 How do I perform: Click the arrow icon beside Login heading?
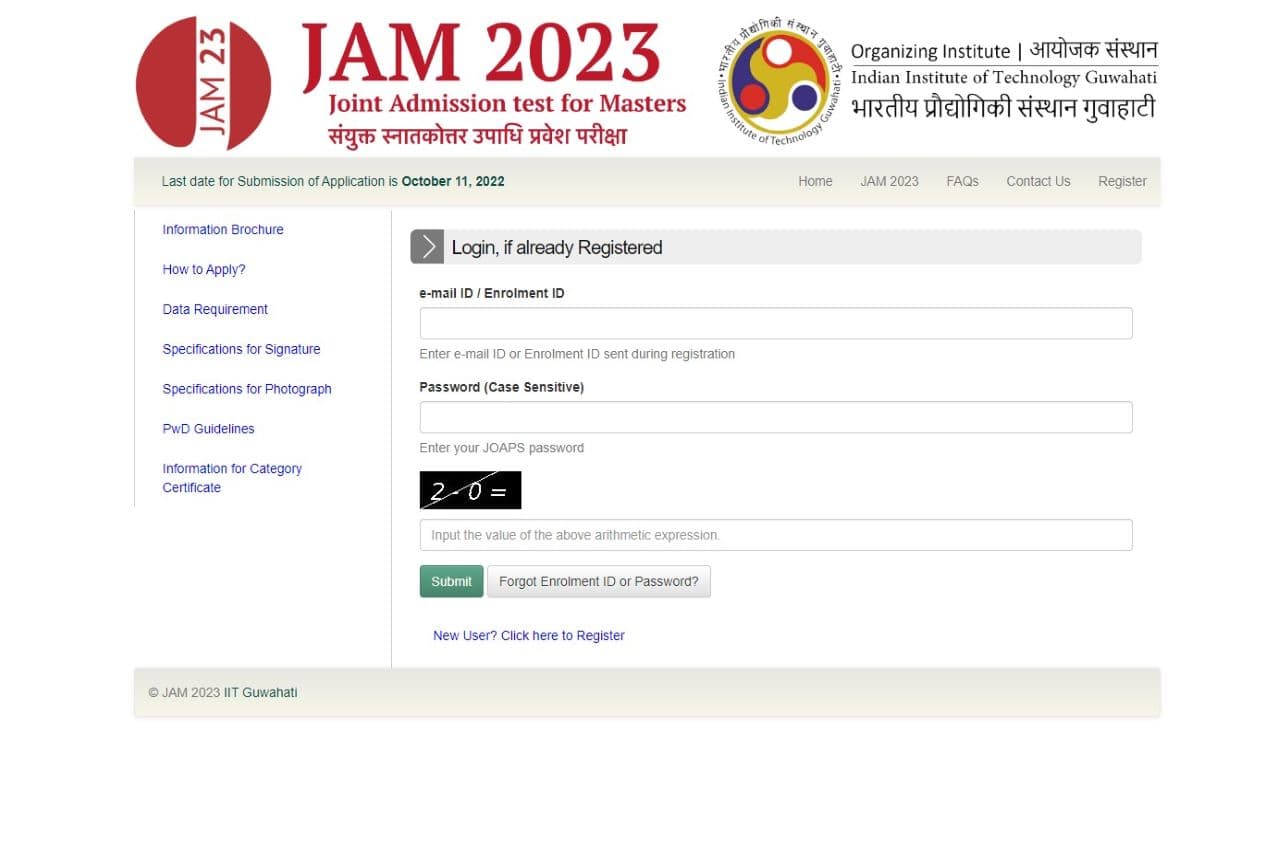coord(427,247)
